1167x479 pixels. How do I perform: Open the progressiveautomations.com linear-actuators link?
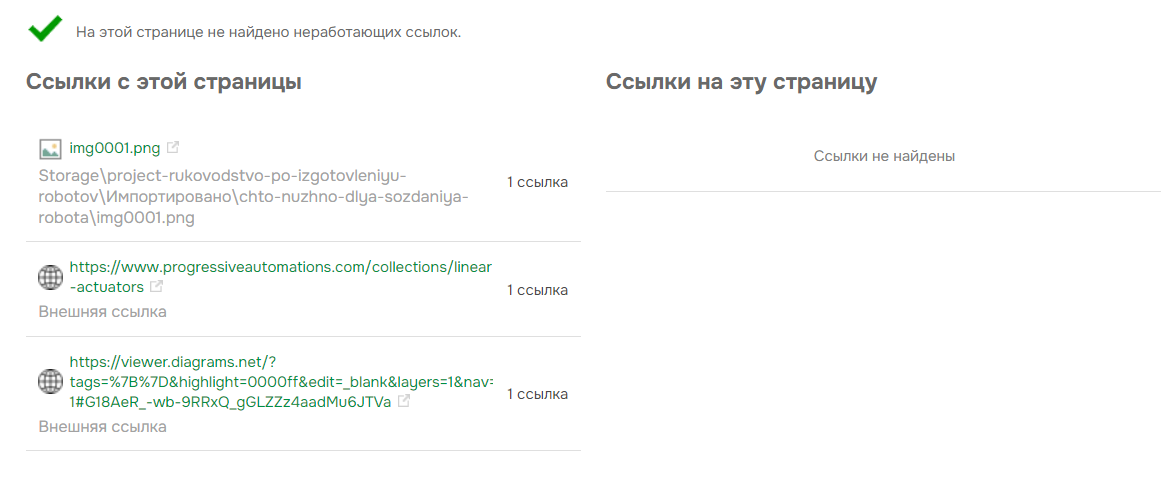click(x=281, y=276)
